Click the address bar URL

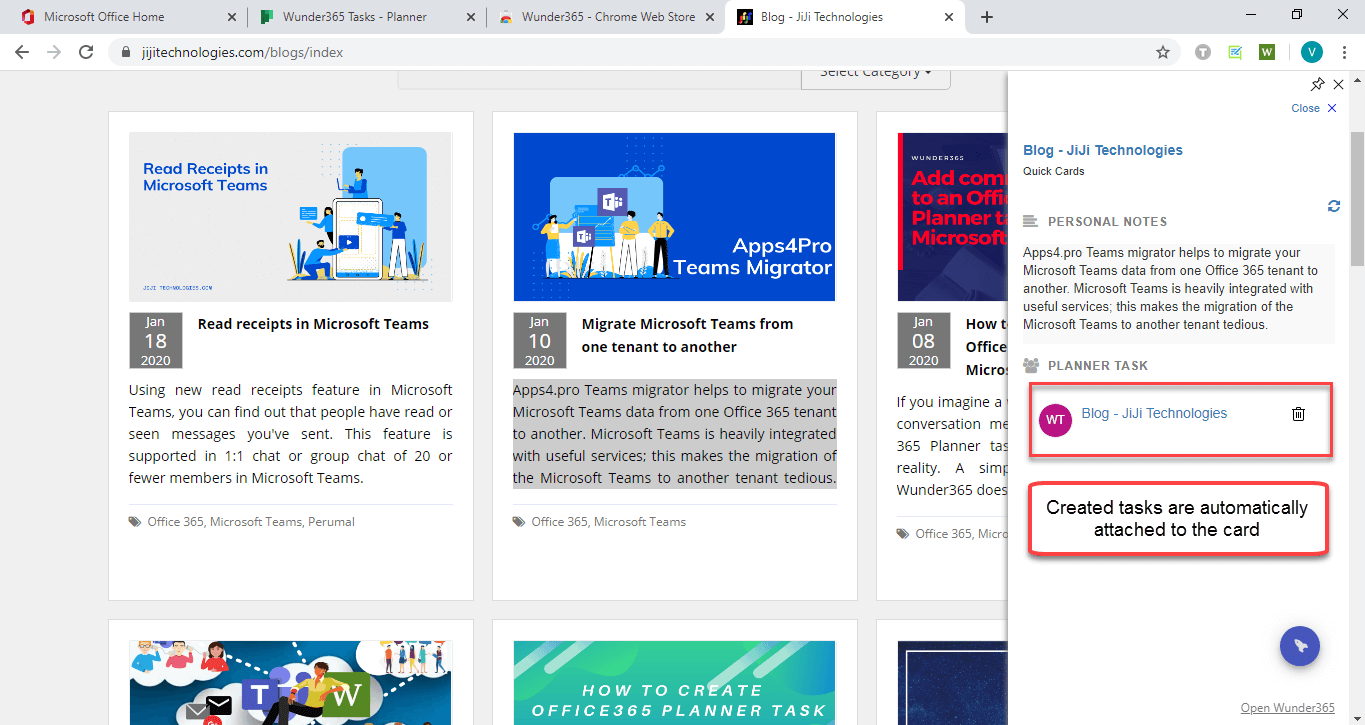point(243,52)
